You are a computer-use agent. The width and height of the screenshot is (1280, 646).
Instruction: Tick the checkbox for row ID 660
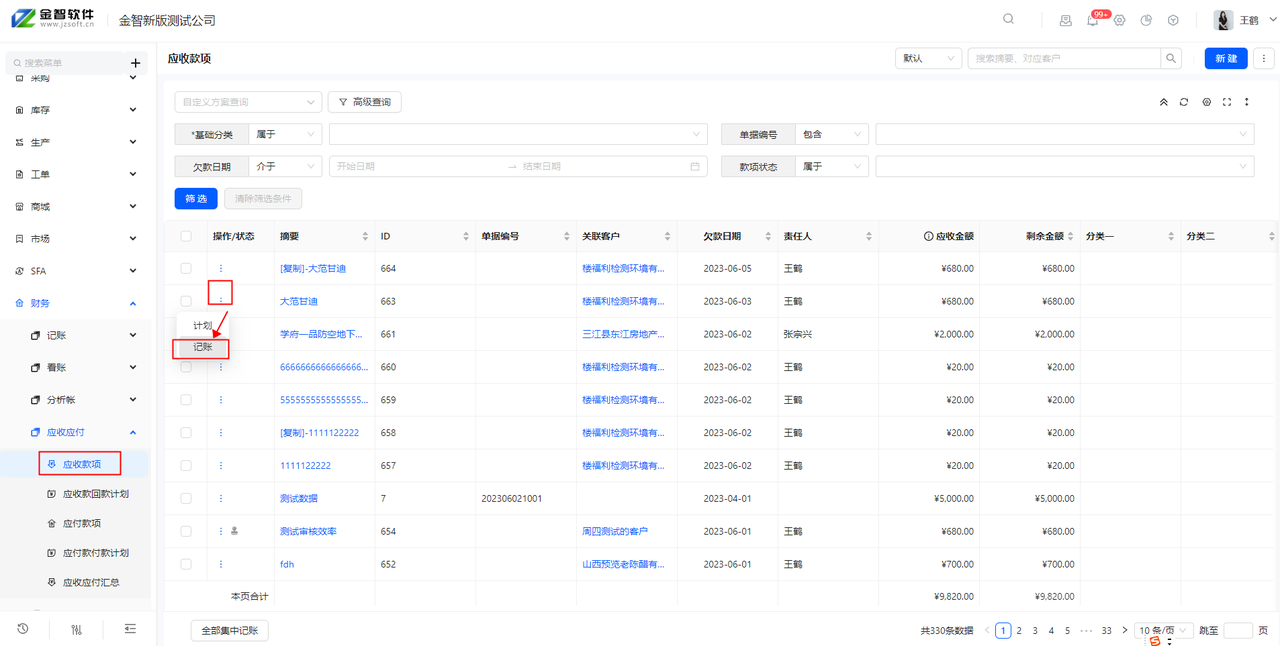186,367
